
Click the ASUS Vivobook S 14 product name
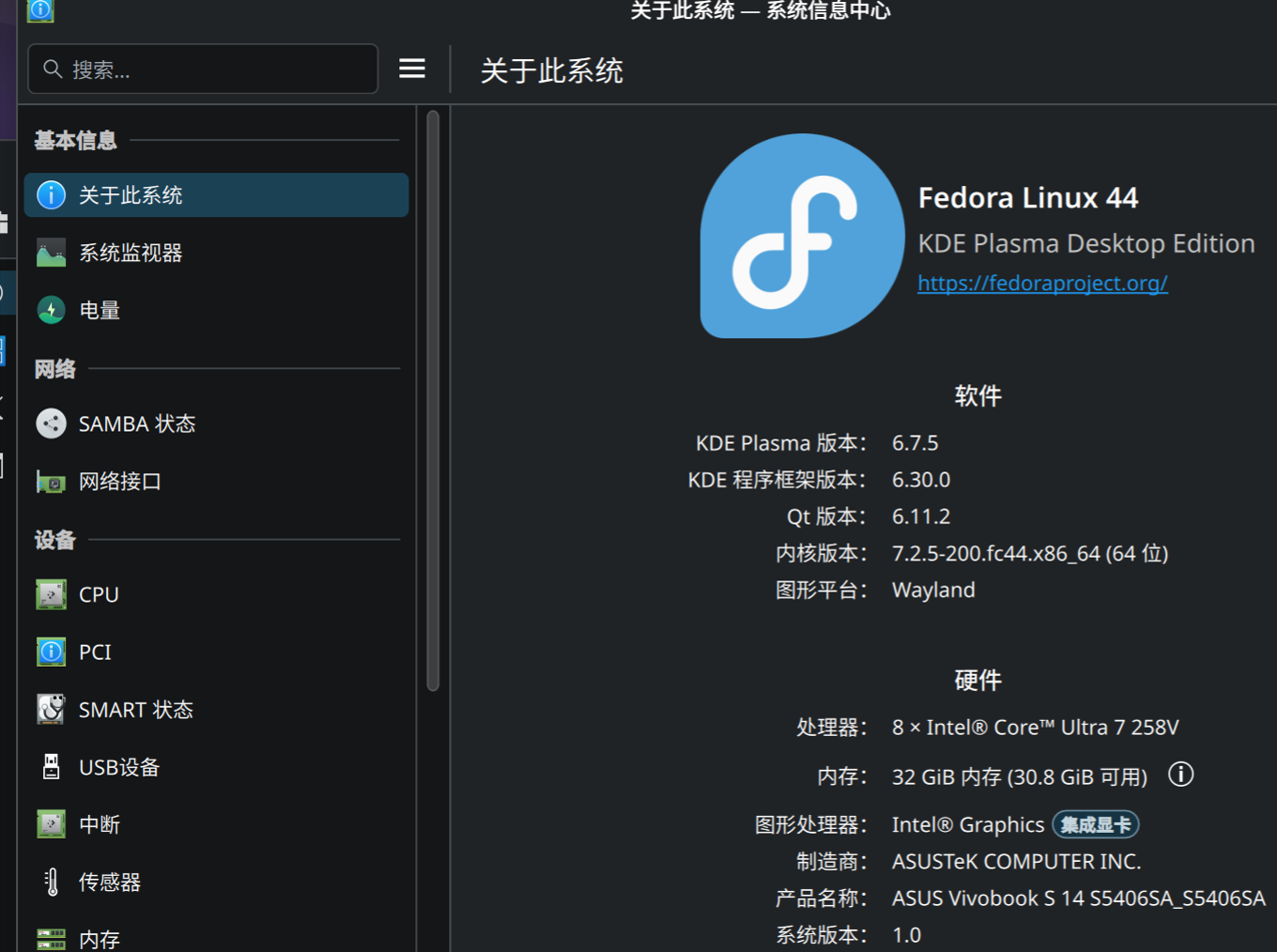coord(1079,898)
